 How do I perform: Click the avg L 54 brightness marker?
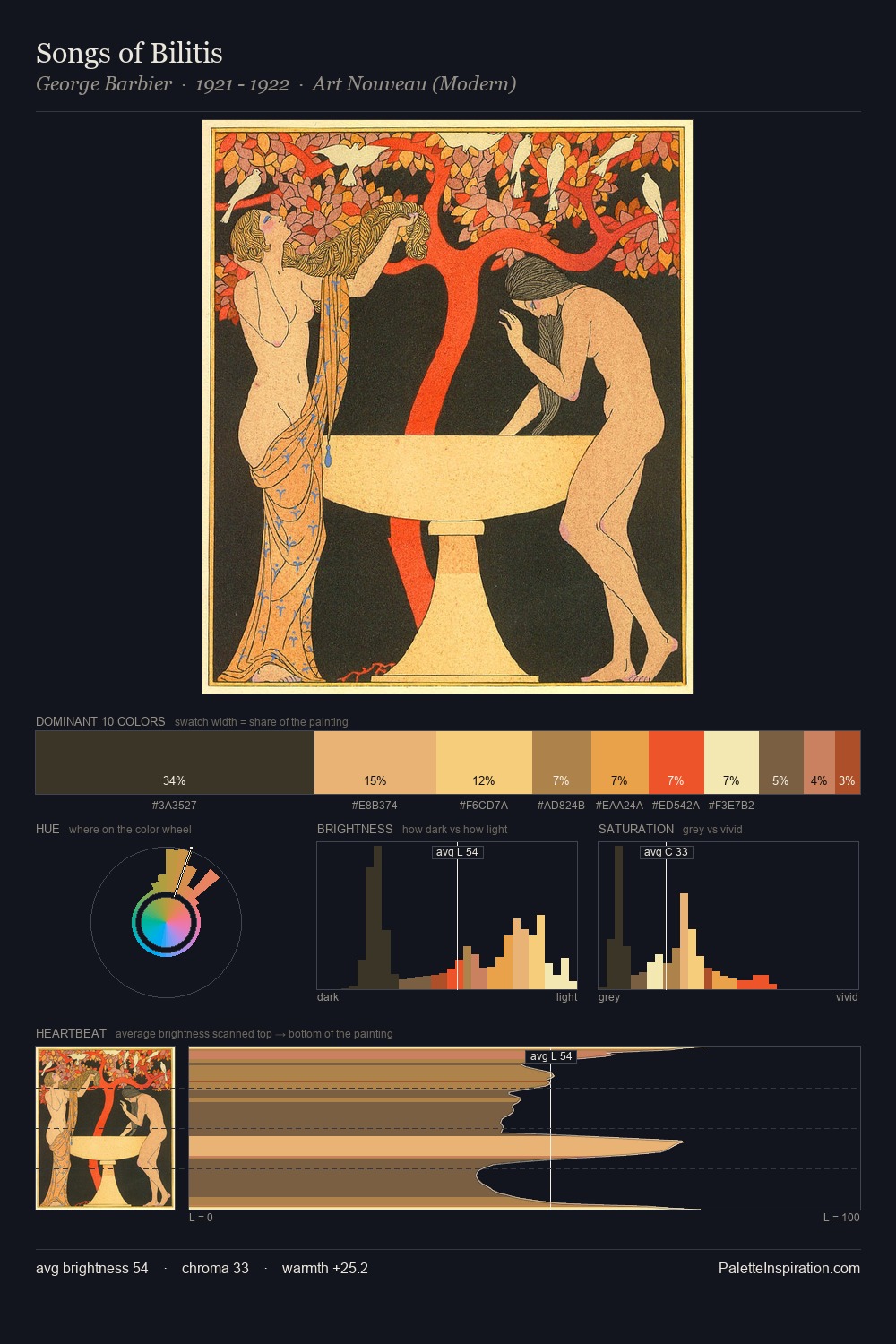pyautogui.click(x=457, y=852)
